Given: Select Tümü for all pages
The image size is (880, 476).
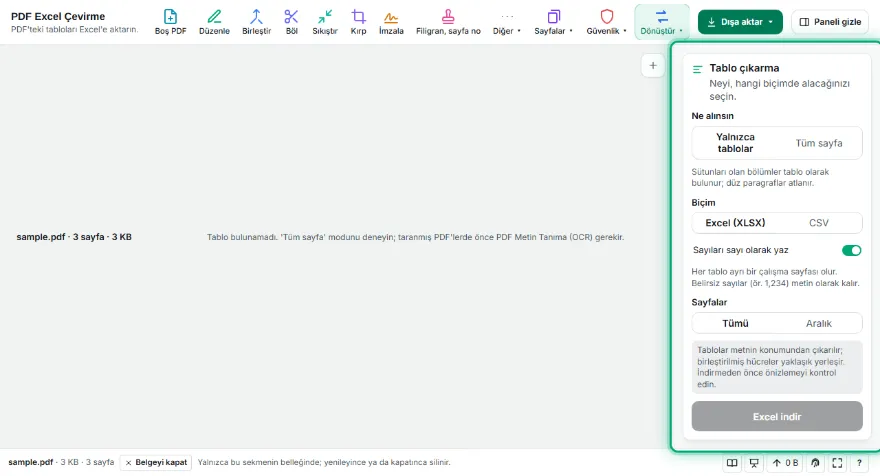Looking at the screenshot, I should click(735, 323).
